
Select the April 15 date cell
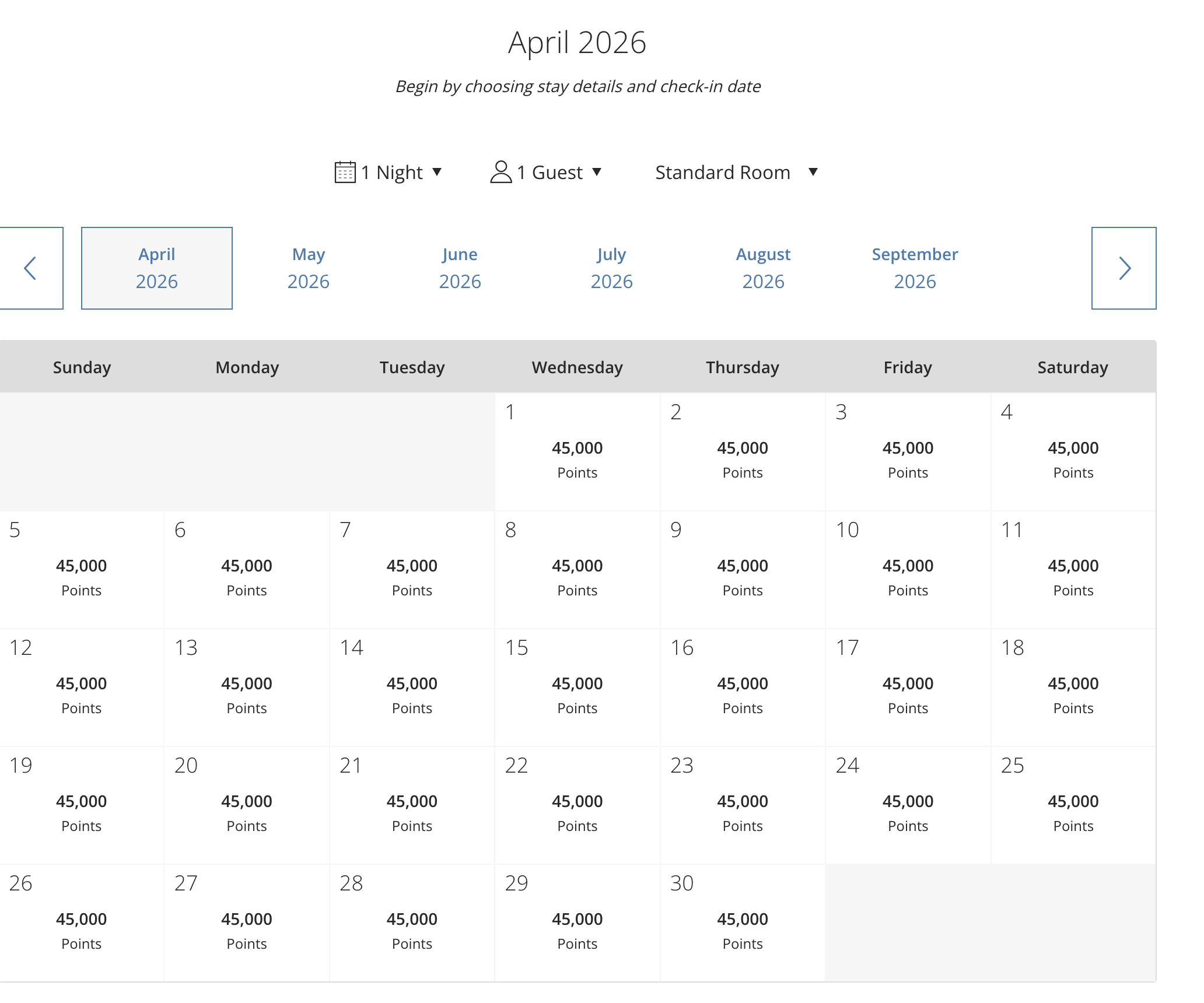pyautogui.click(x=577, y=688)
